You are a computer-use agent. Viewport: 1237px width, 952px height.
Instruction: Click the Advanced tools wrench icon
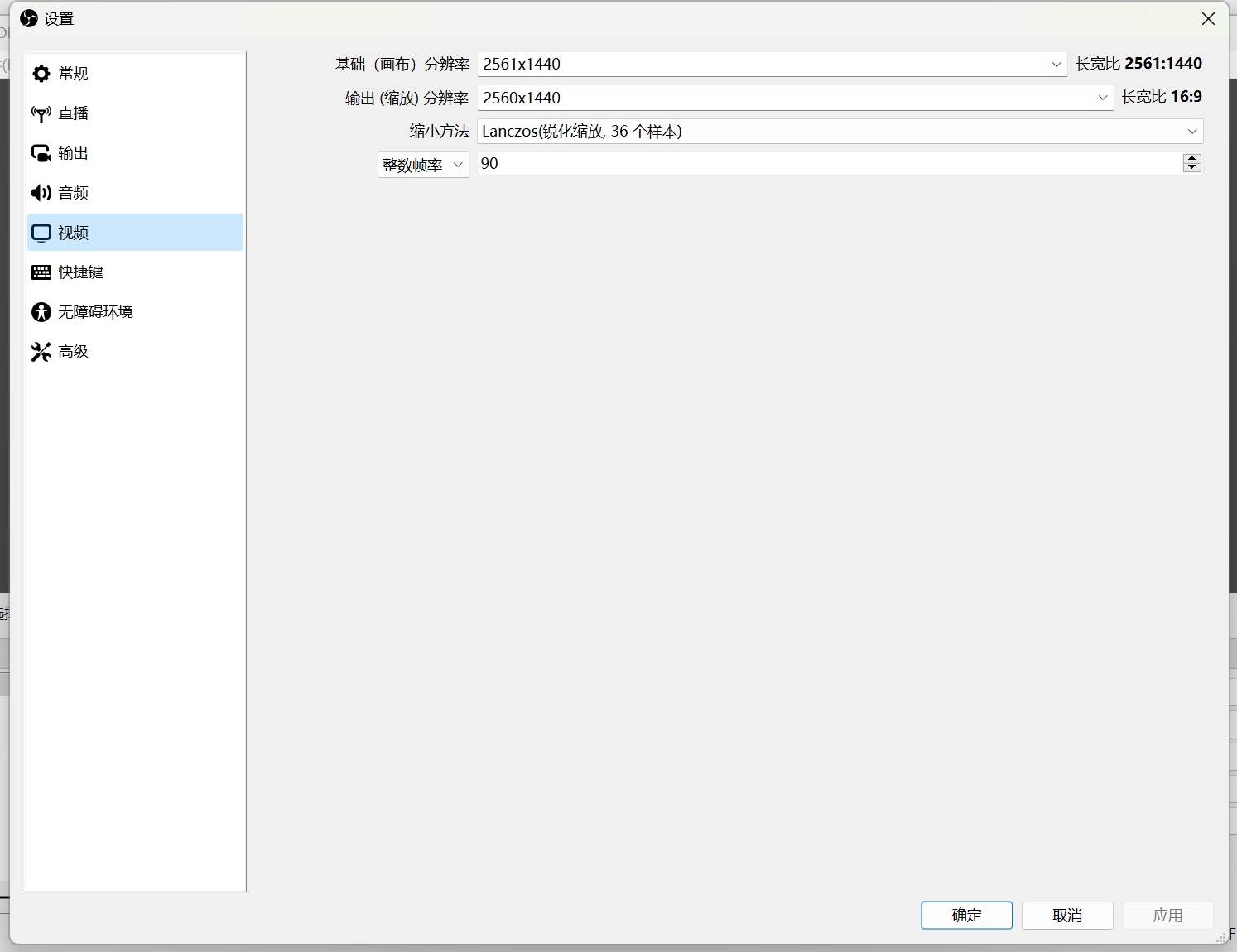pyautogui.click(x=41, y=352)
